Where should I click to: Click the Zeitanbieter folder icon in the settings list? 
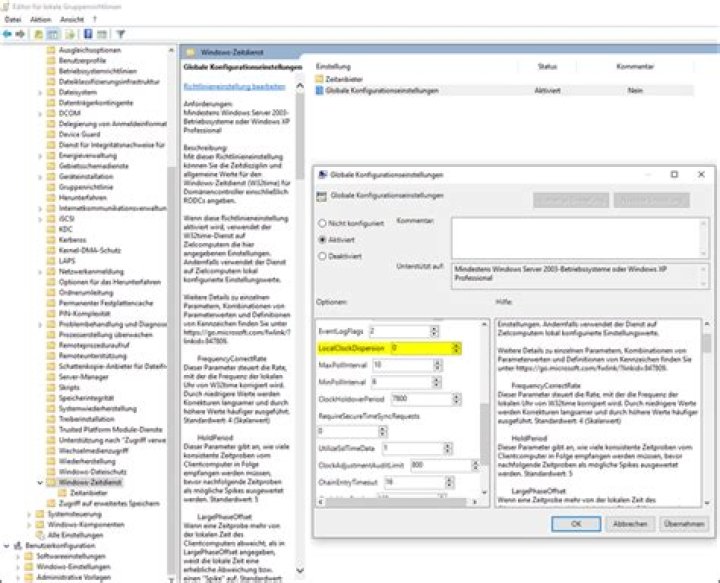(320, 79)
